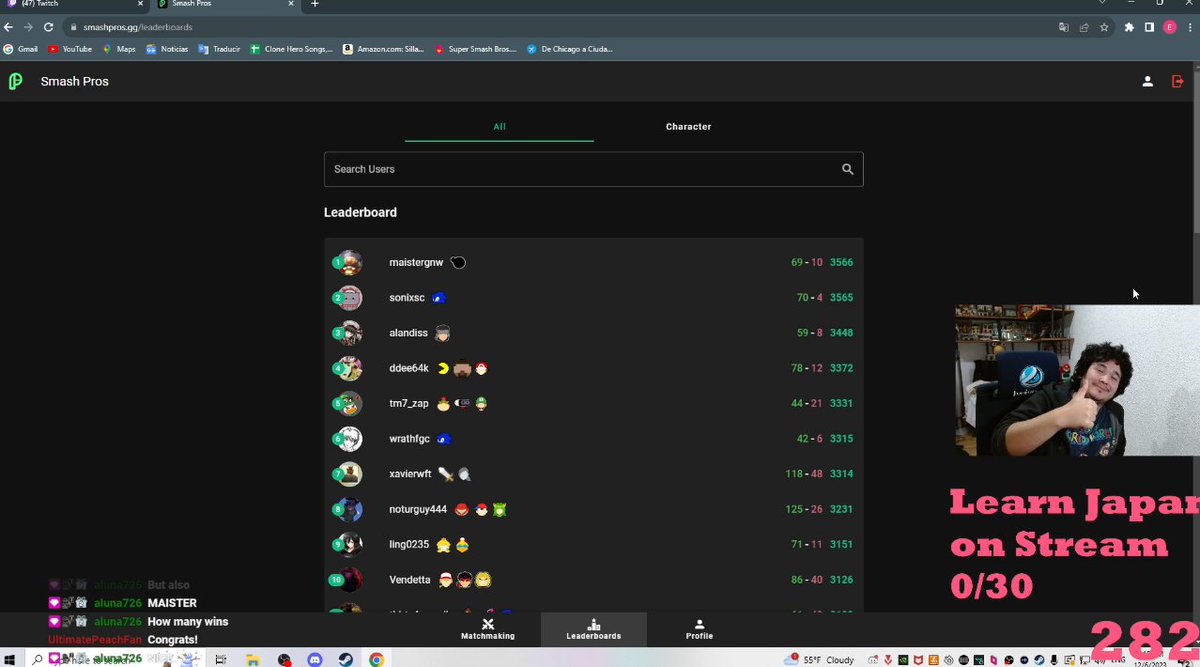The width and height of the screenshot is (1200, 667).
Task: Click the Smash Pros logo in the header
Action: (15, 80)
